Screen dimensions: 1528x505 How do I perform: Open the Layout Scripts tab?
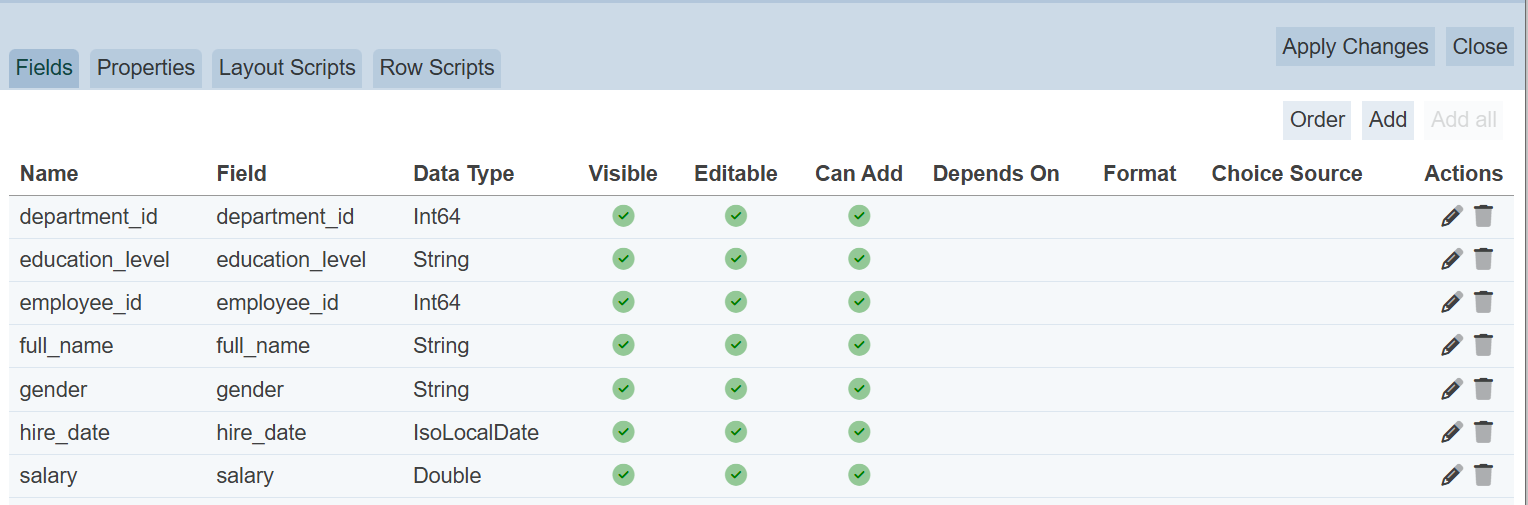[287, 68]
